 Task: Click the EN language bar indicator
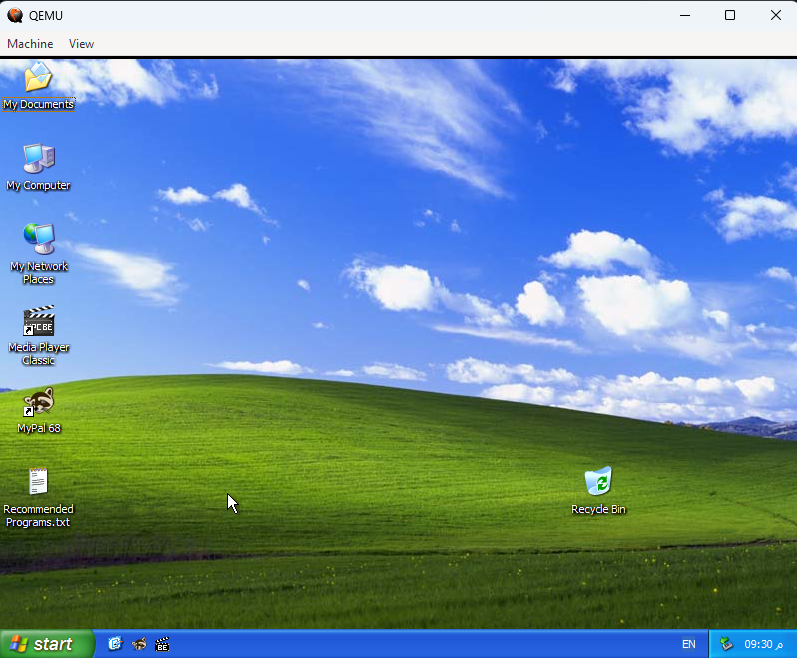(x=689, y=644)
